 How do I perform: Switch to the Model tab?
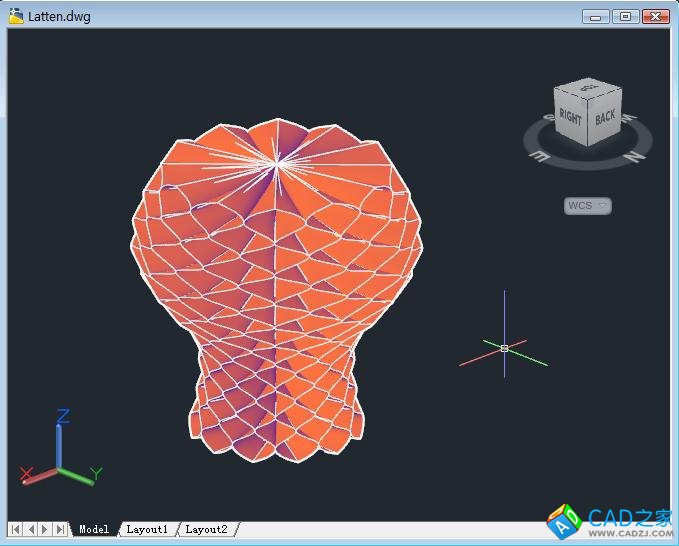click(94, 529)
